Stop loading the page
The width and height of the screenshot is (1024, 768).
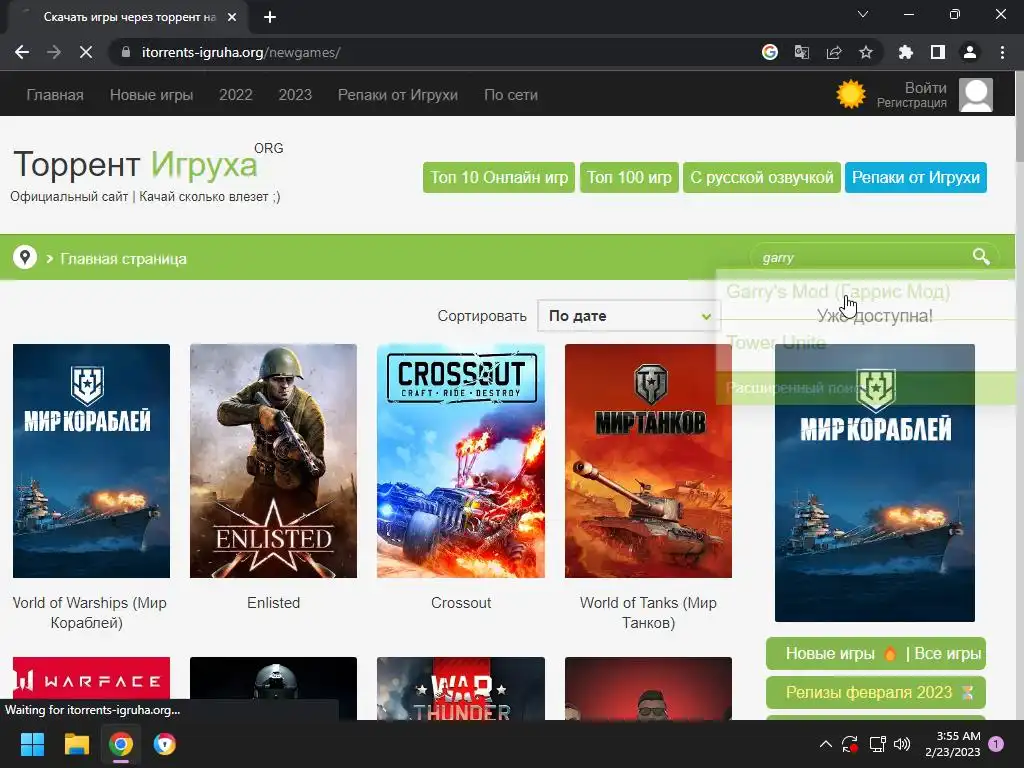click(86, 52)
